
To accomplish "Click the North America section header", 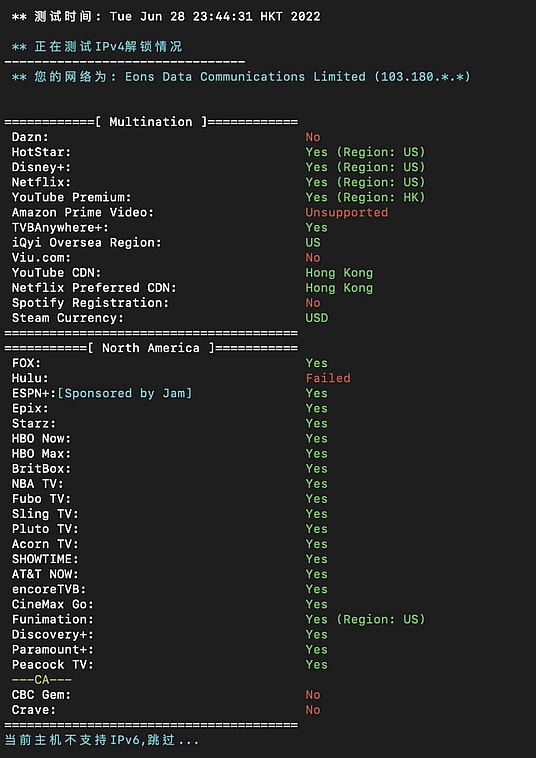I will click(151, 348).
